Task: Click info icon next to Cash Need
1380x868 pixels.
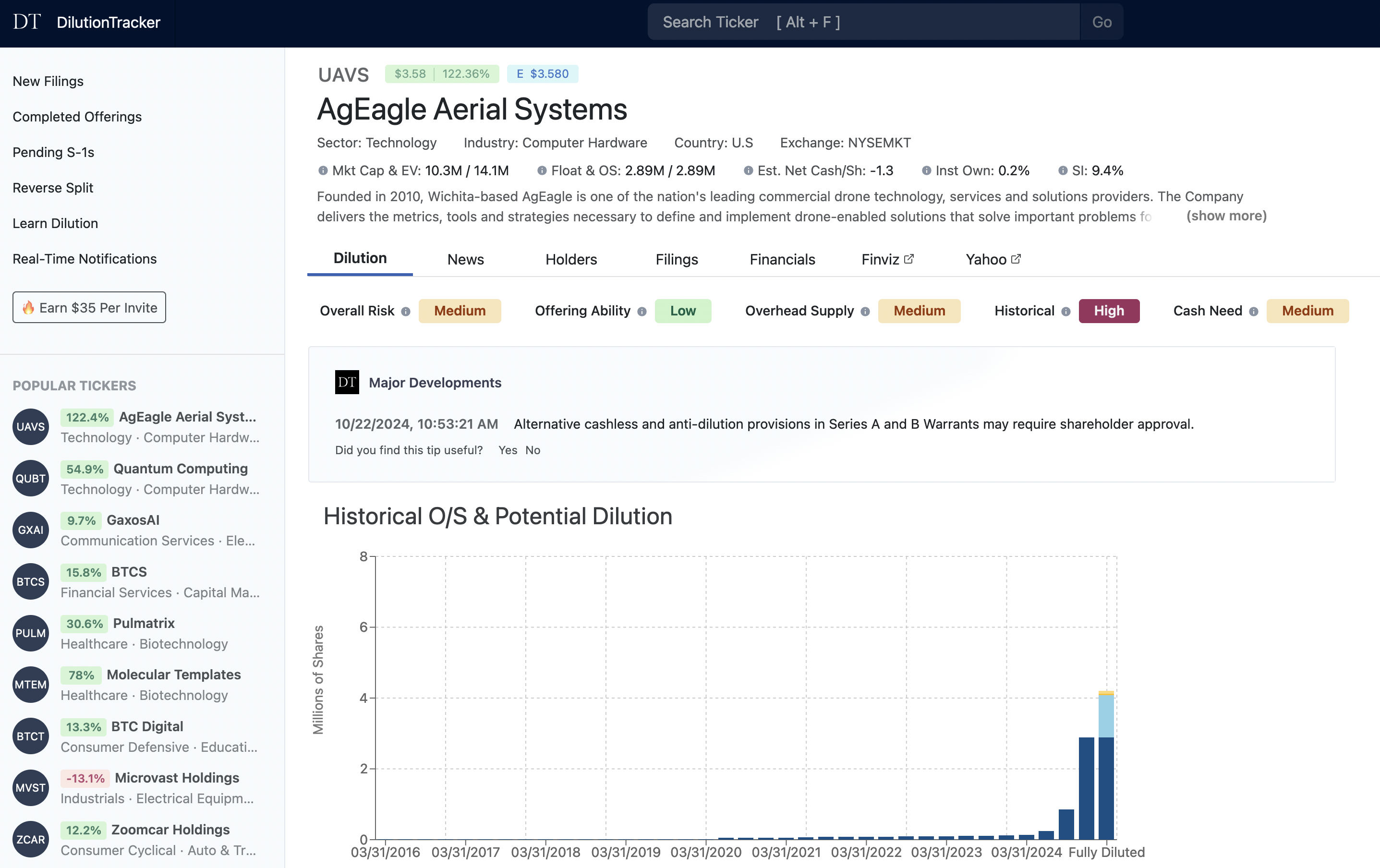Action: 1254,312
